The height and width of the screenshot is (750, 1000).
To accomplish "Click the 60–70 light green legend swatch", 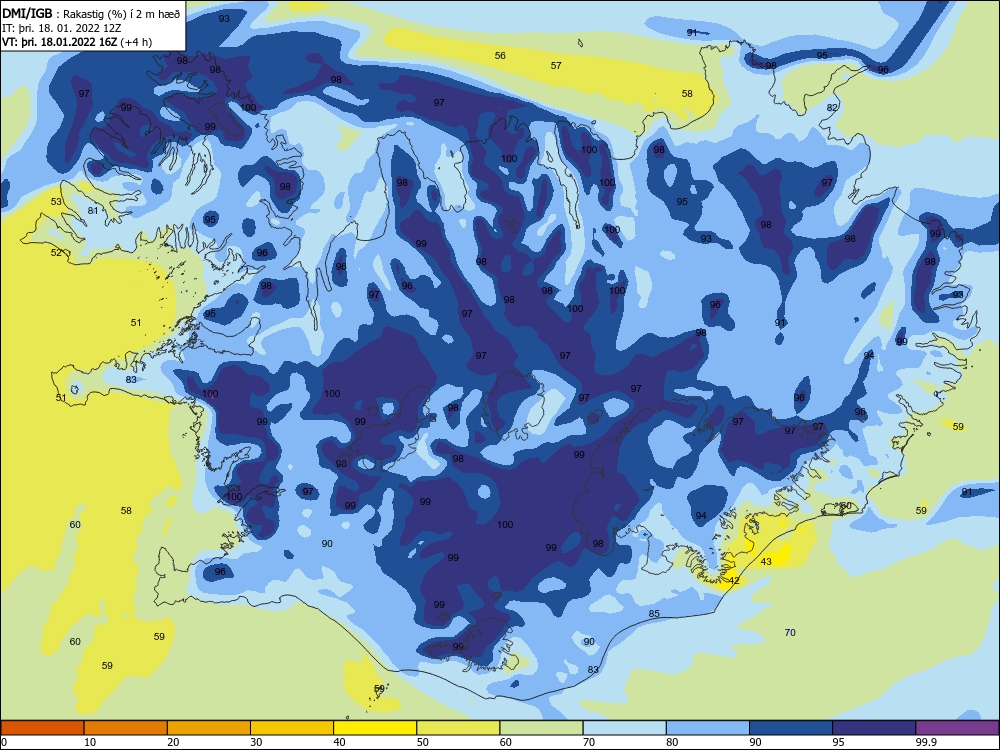I will (541, 728).
